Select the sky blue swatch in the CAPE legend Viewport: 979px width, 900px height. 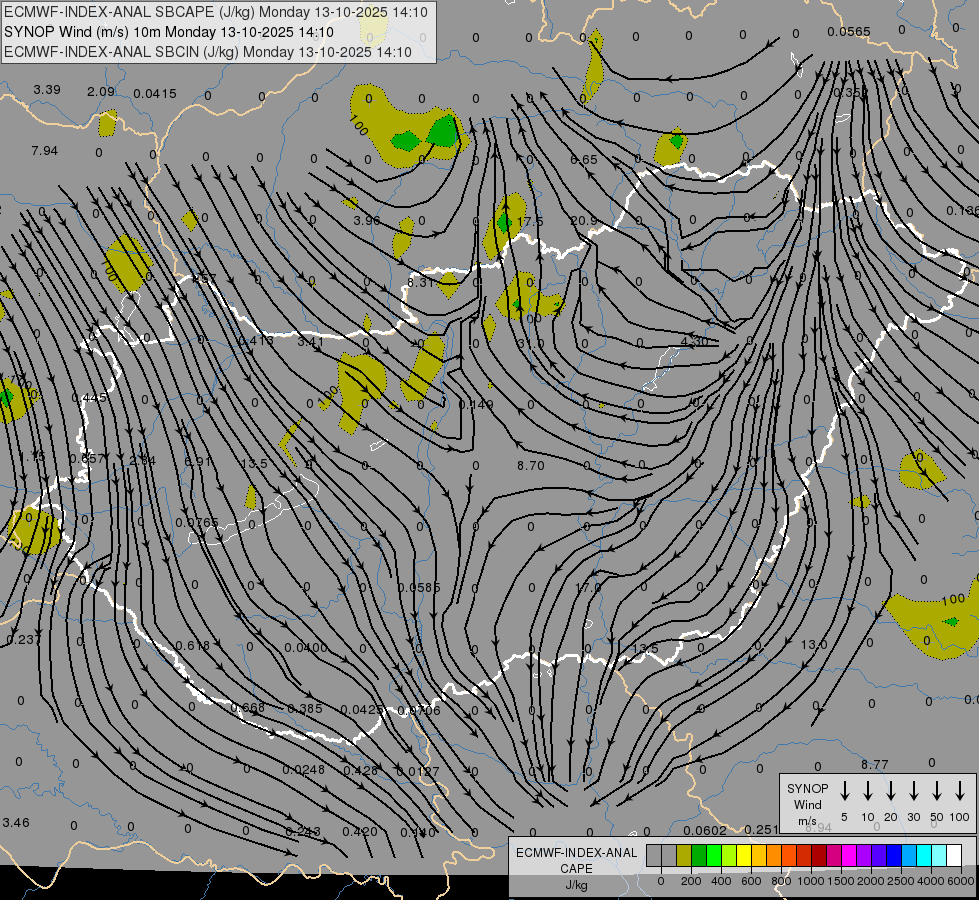[909, 856]
